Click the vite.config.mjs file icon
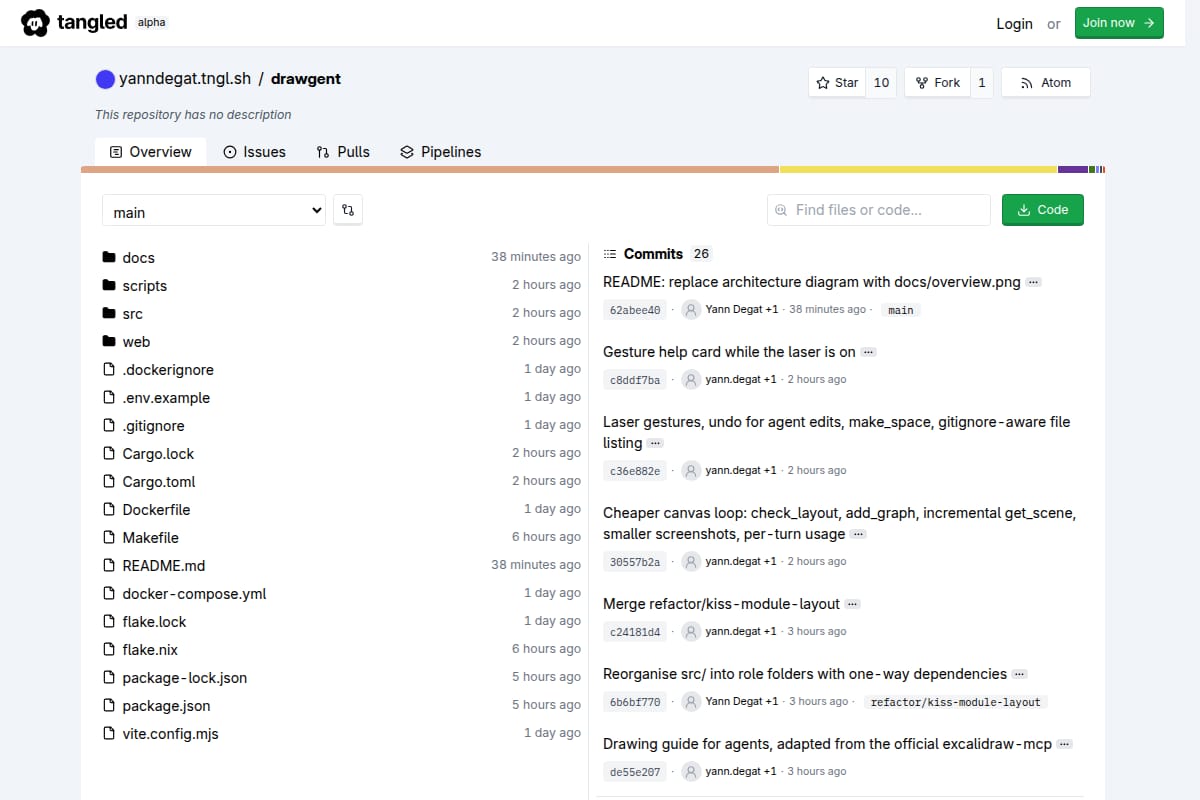Image resolution: width=1200 pixels, height=800 pixels. [x=110, y=733]
